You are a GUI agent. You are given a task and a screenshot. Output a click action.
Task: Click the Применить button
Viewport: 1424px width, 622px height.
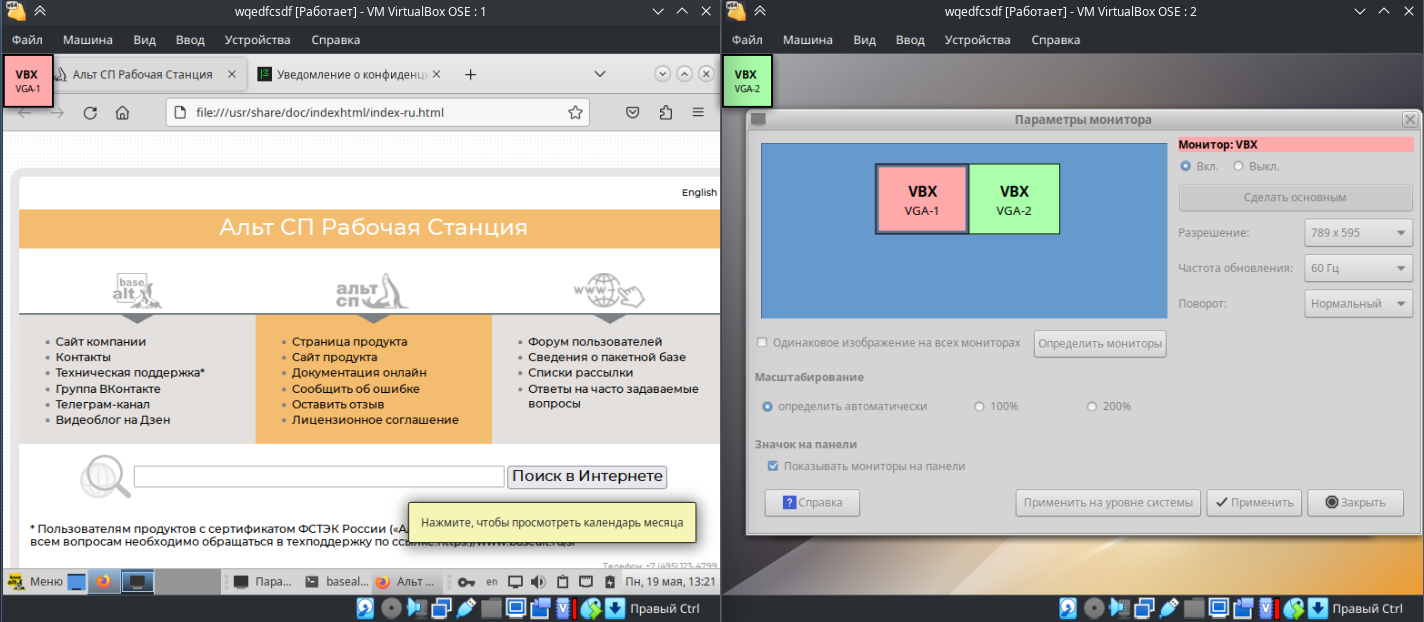click(1254, 503)
